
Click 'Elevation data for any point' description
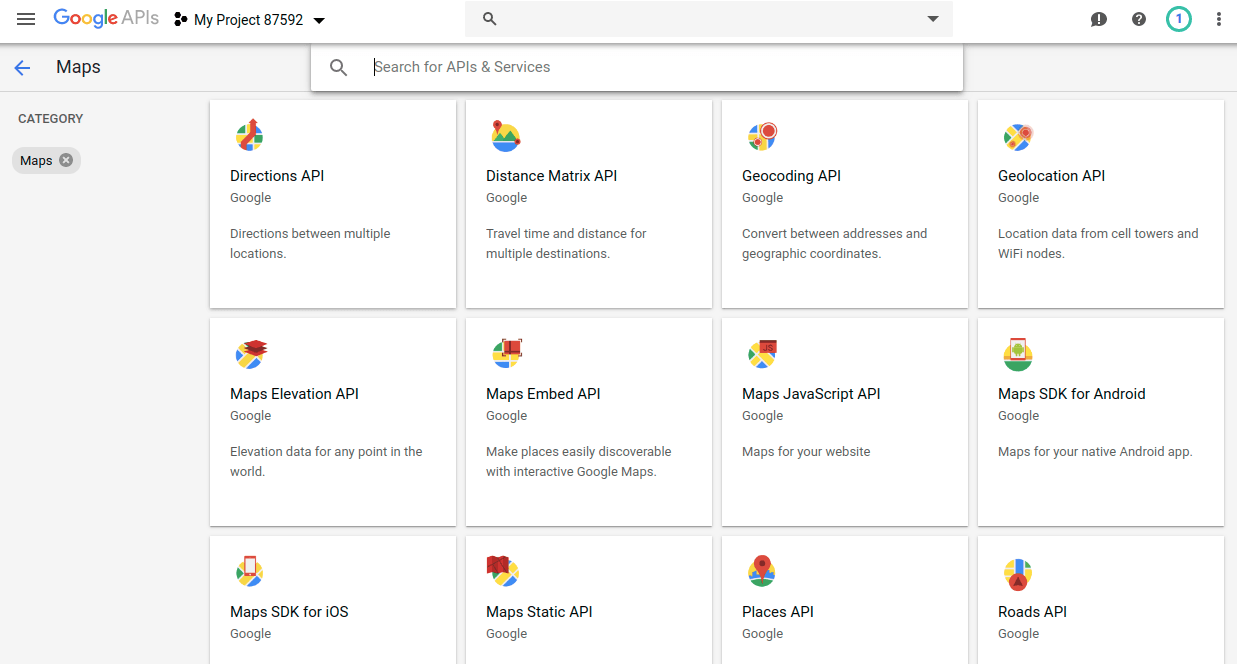click(326, 462)
